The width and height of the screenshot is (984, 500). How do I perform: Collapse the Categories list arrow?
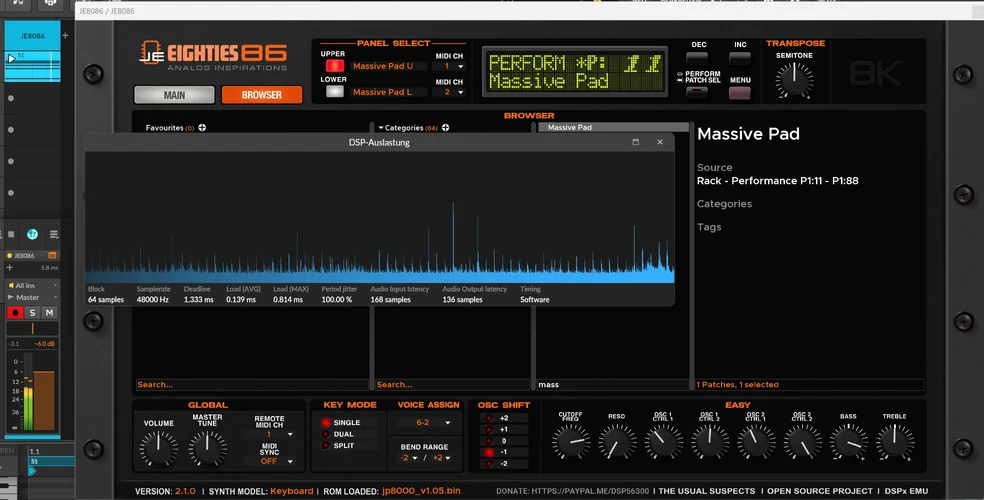[x=380, y=127]
